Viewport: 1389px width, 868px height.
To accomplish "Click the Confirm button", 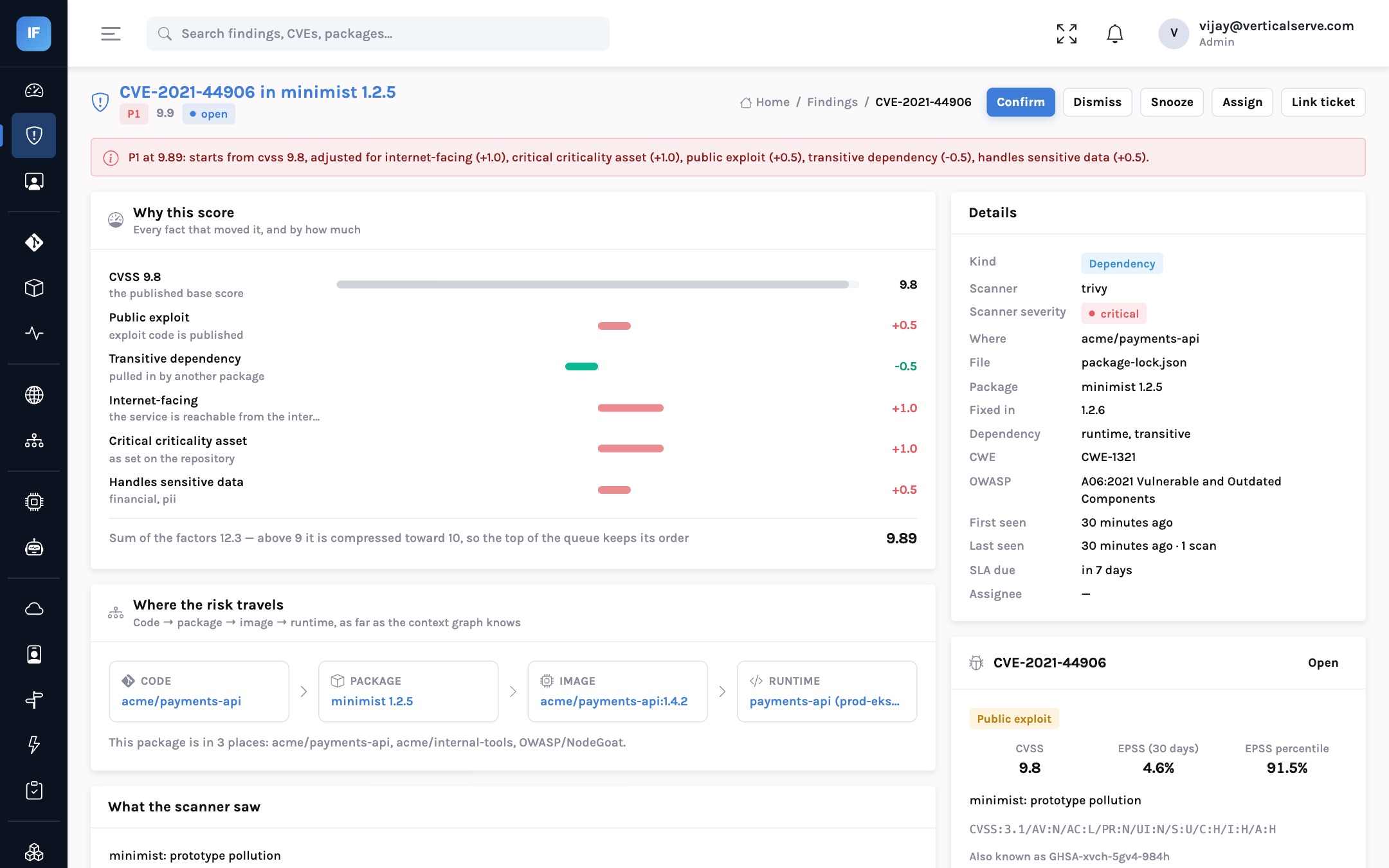I will click(1021, 102).
